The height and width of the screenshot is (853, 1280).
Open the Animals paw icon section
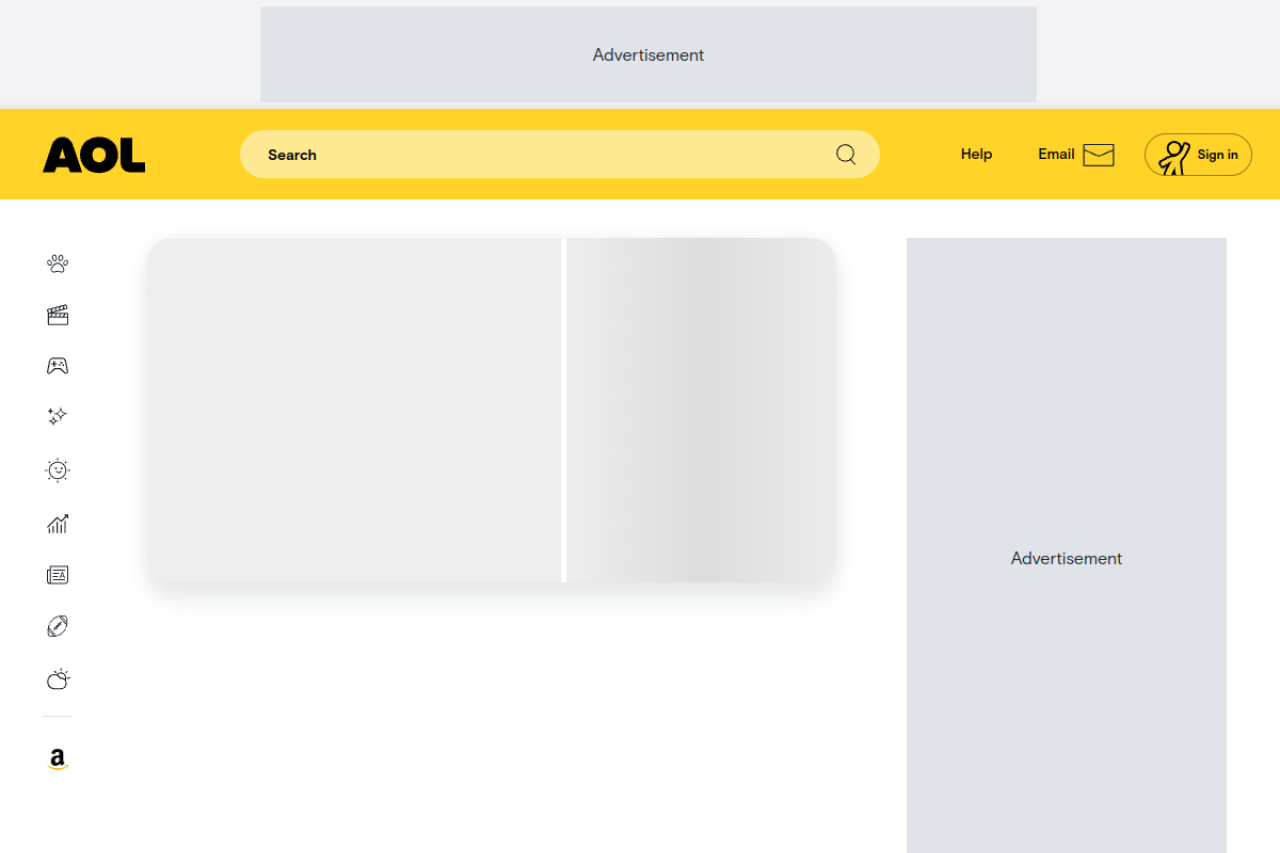click(58, 264)
